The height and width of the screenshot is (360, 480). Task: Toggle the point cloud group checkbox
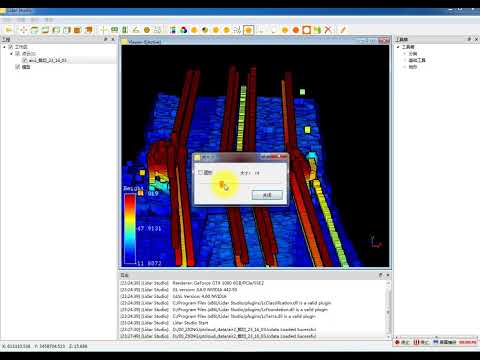click(x=18, y=54)
